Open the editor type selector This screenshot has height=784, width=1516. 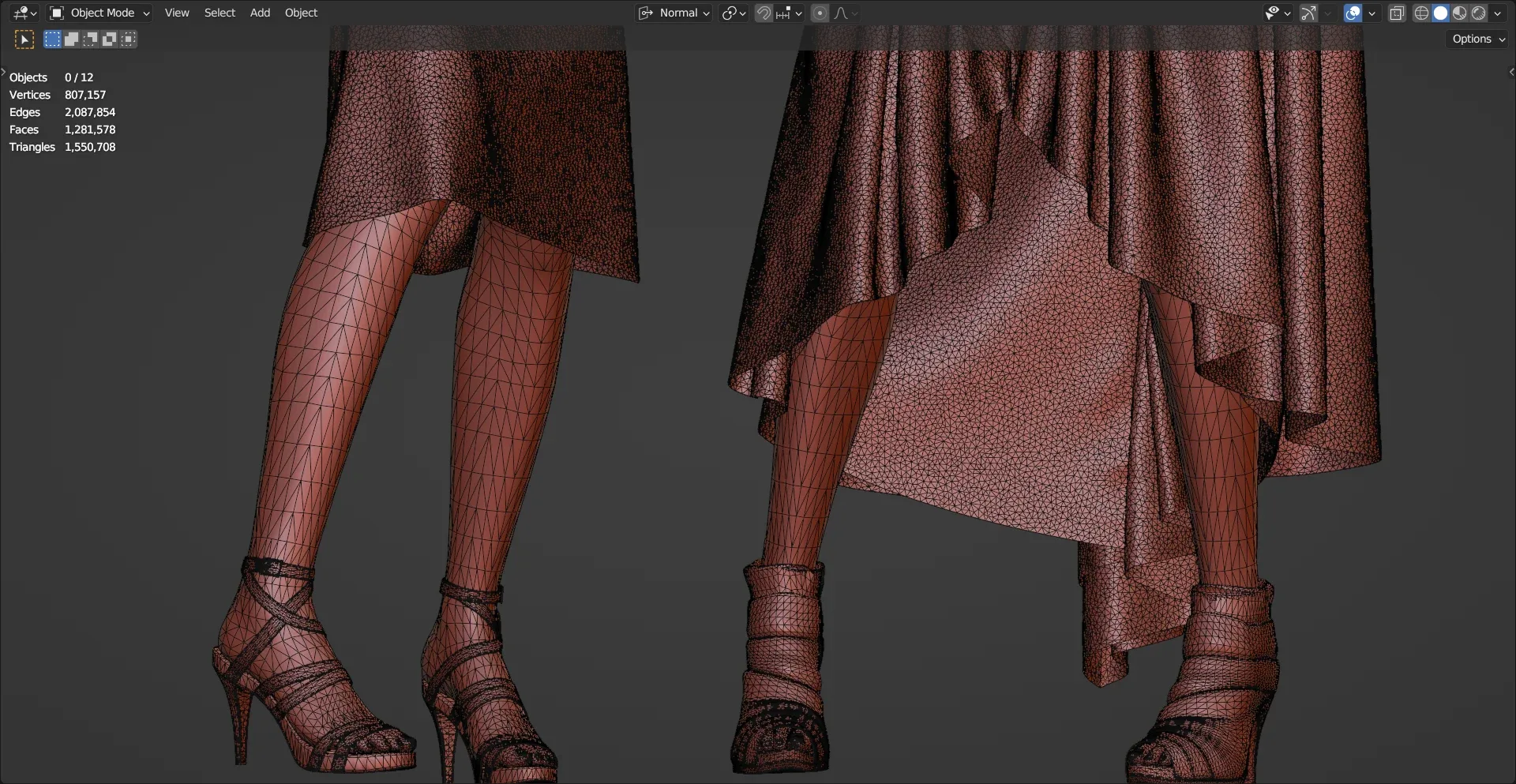[x=24, y=13]
